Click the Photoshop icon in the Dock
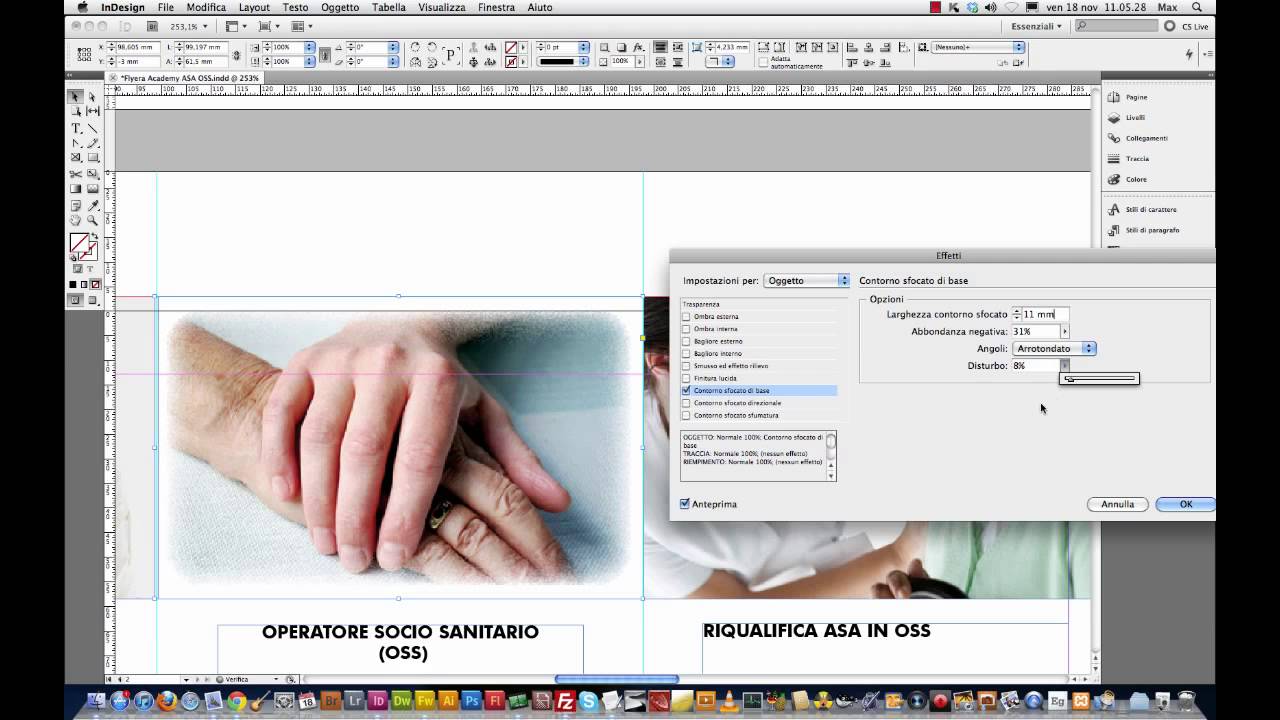Screen dimensions: 1280x720 click(x=472, y=701)
